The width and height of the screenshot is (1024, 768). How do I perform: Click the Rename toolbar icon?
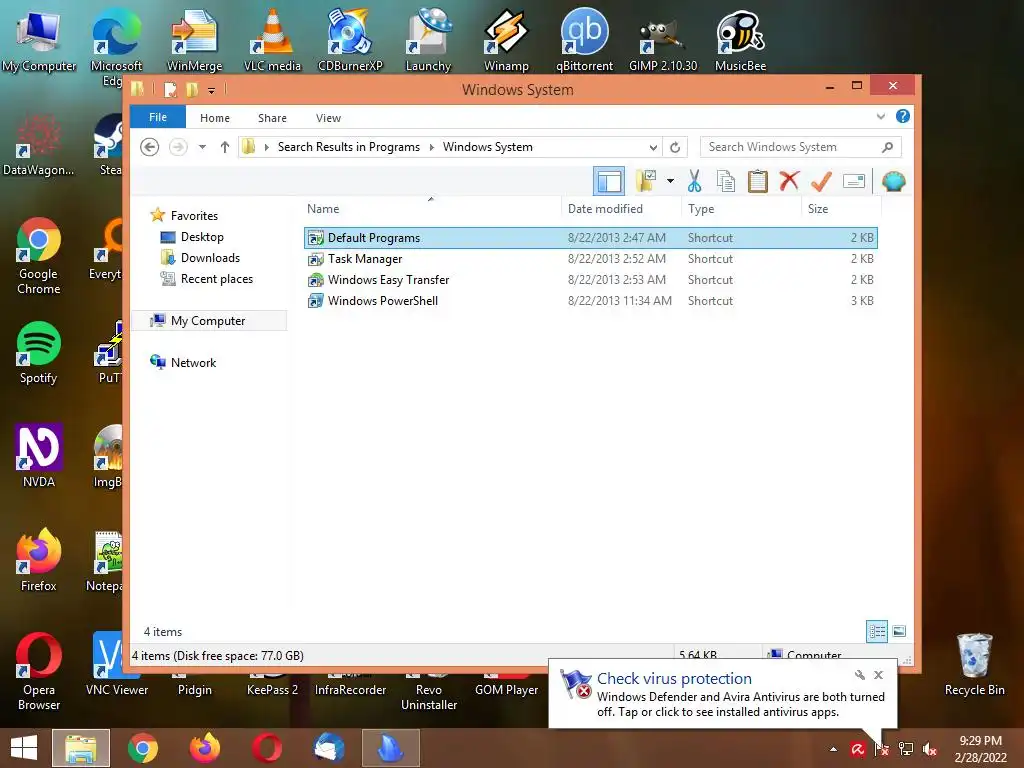(x=854, y=181)
